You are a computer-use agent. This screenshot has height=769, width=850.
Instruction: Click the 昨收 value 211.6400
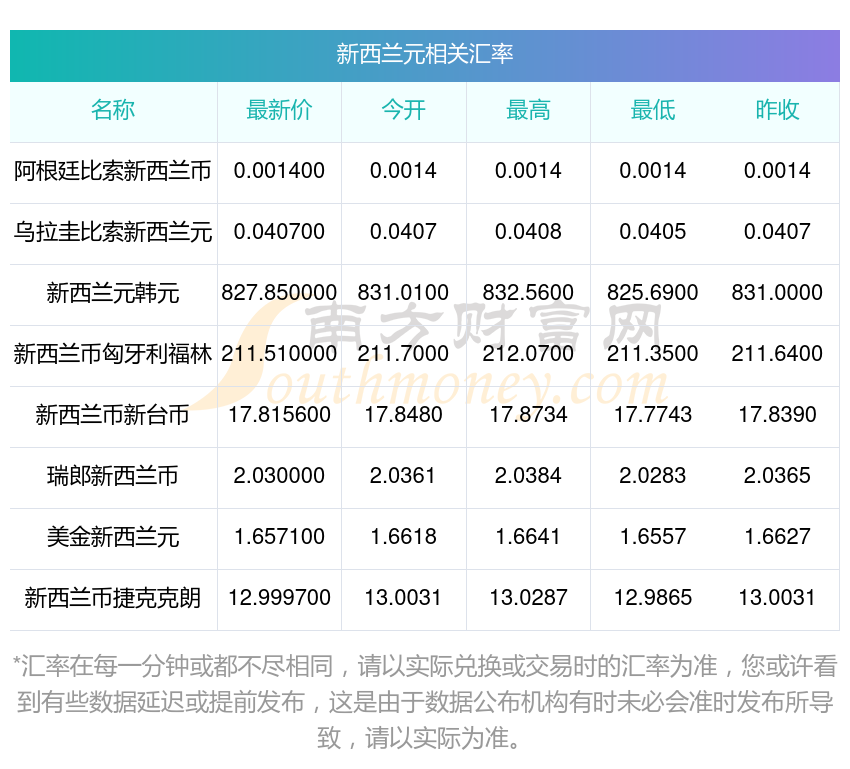[777, 354]
